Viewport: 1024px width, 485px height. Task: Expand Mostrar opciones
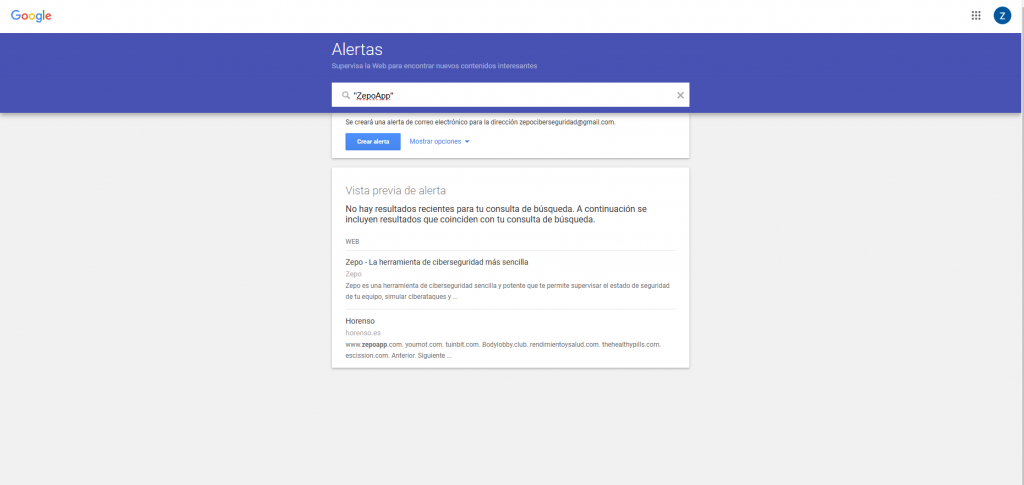tap(435, 142)
